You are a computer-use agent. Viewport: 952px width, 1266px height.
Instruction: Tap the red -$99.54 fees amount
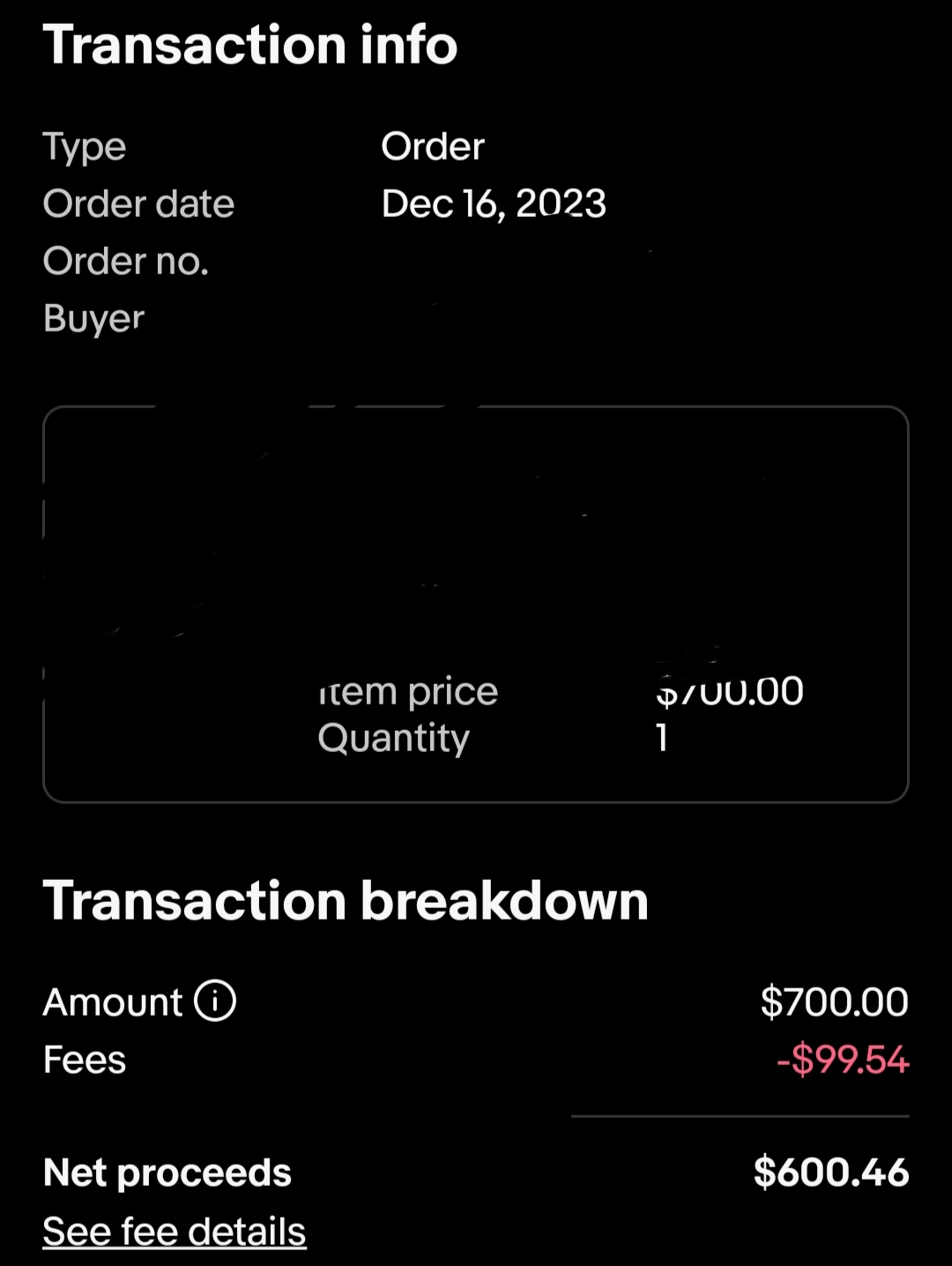(x=843, y=1060)
